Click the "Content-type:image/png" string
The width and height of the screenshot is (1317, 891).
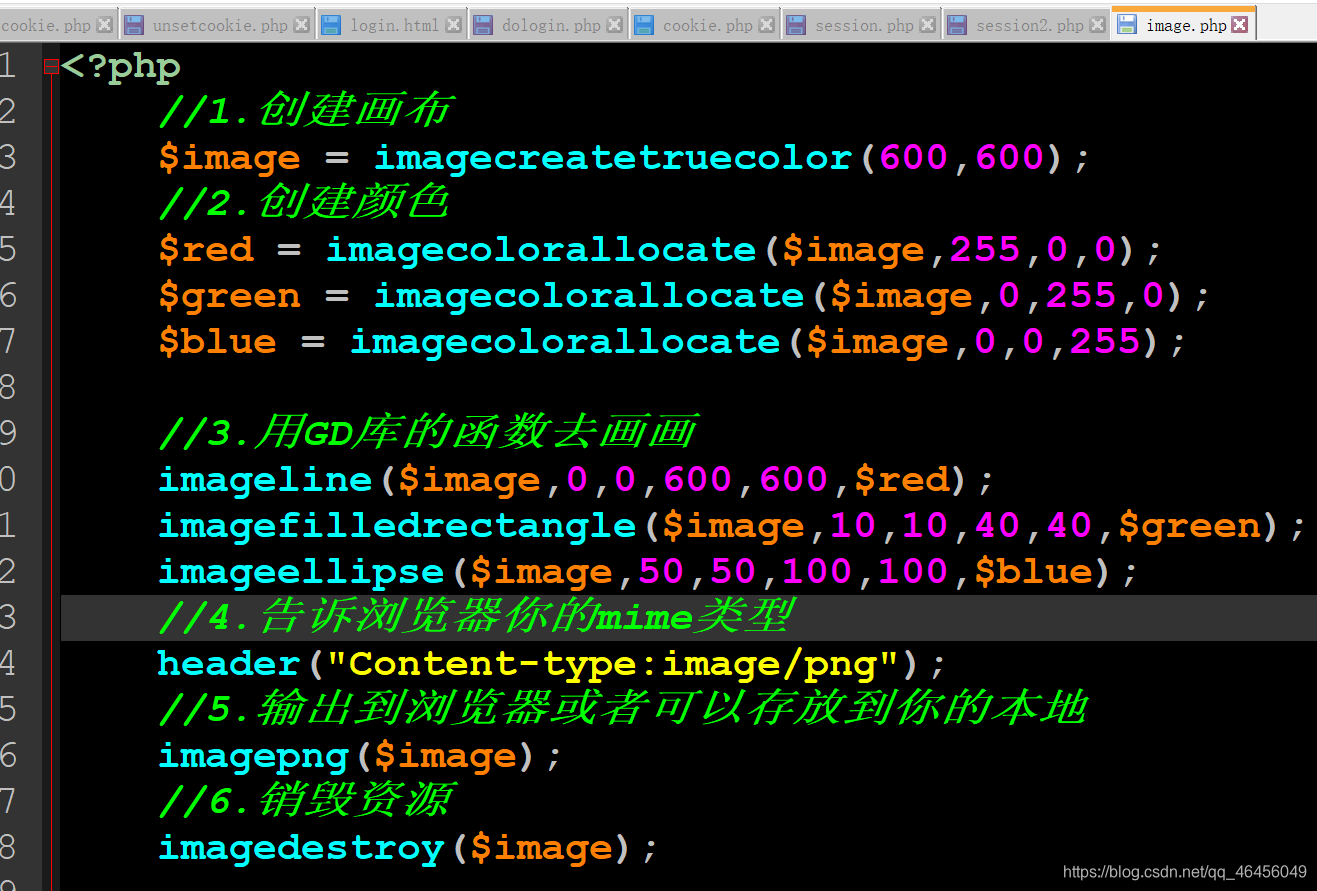(x=613, y=664)
